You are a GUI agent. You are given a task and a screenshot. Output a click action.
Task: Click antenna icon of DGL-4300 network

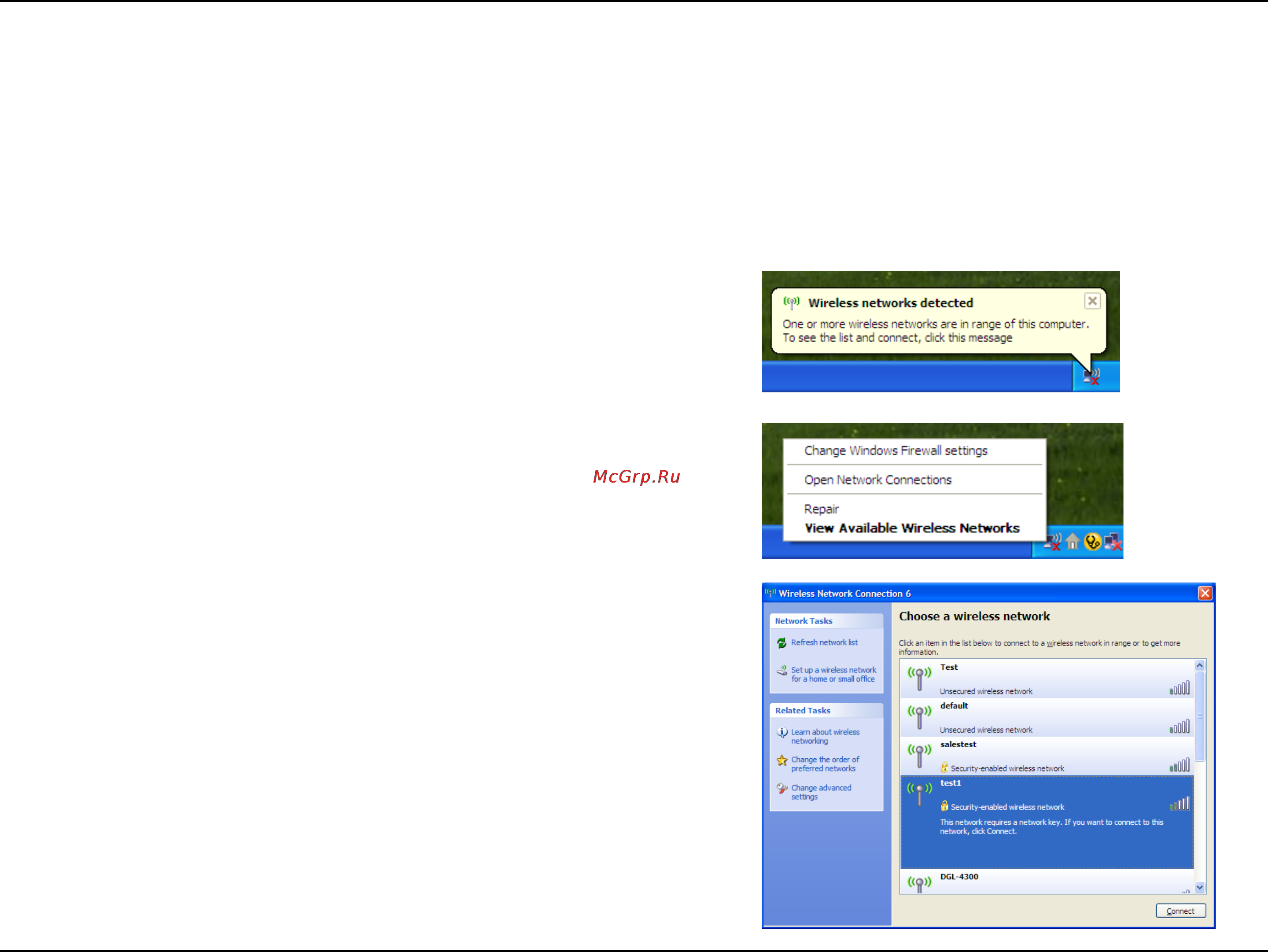coord(919,884)
